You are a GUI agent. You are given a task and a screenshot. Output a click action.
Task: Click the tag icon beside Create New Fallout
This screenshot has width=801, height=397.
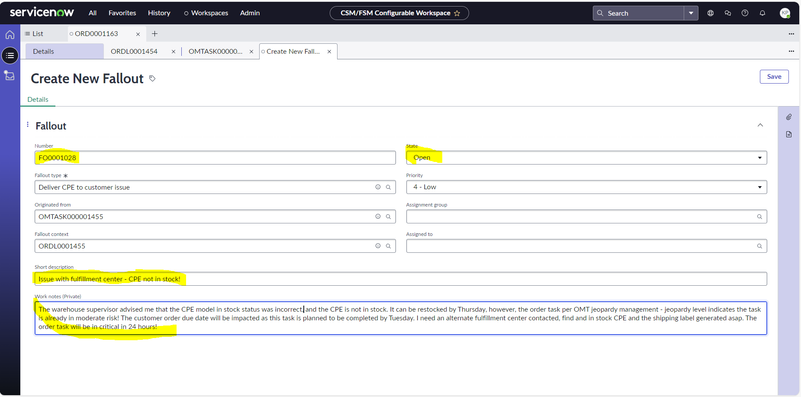(152, 79)
